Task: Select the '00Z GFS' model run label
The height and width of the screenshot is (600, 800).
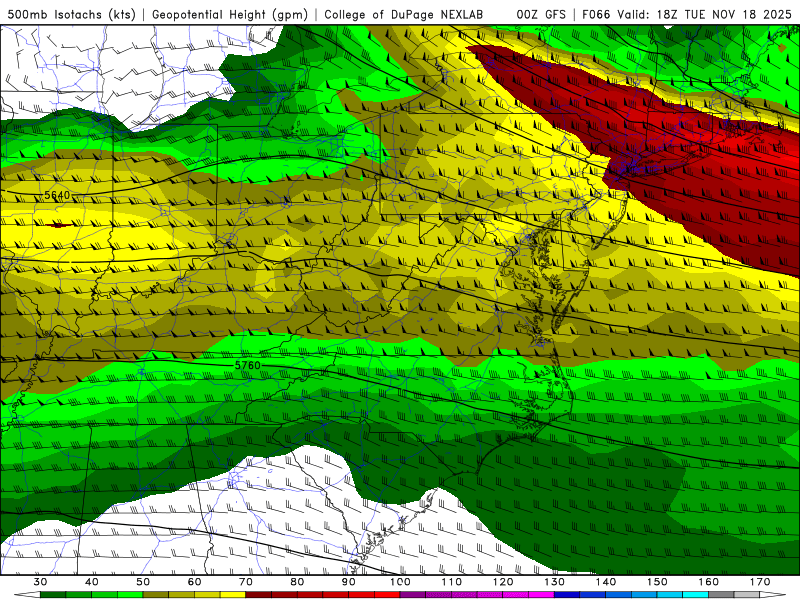Action: point(541,14)
